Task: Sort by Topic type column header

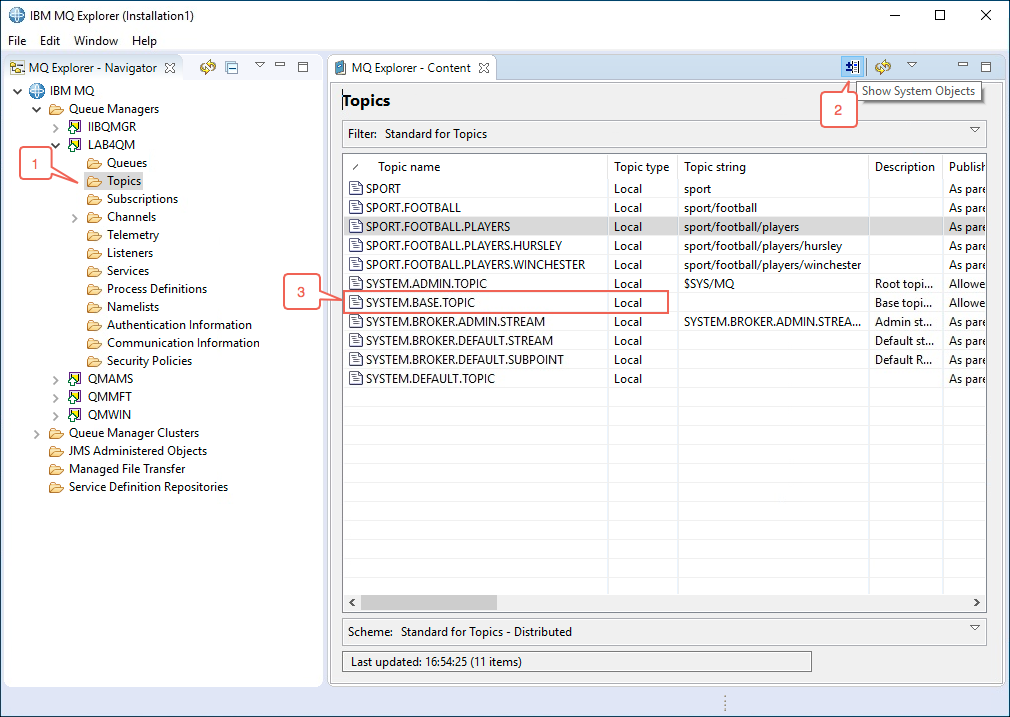Action: pyautogui.click(x=642, y=167)
